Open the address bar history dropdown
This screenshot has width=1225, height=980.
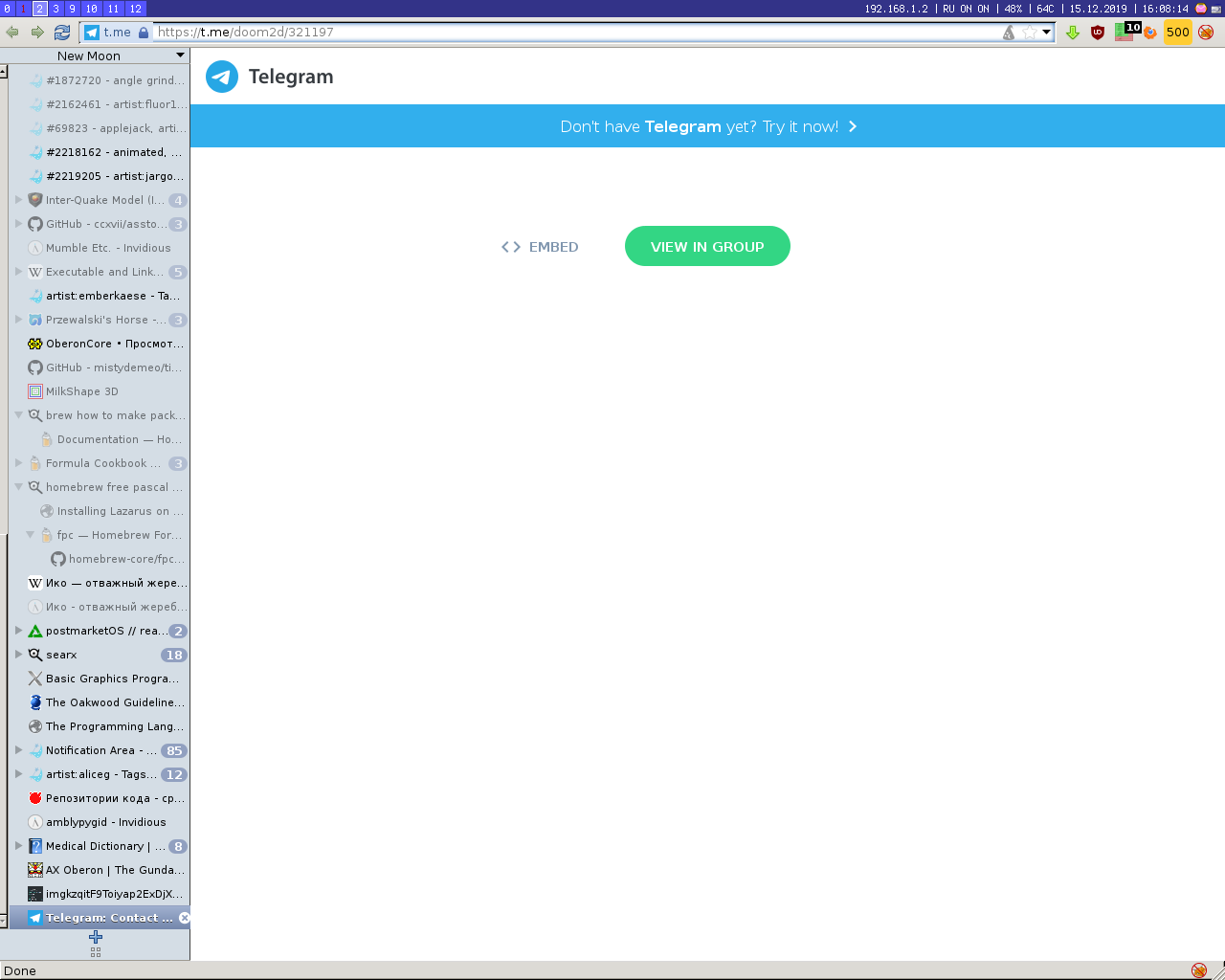tap(1047, 33)
